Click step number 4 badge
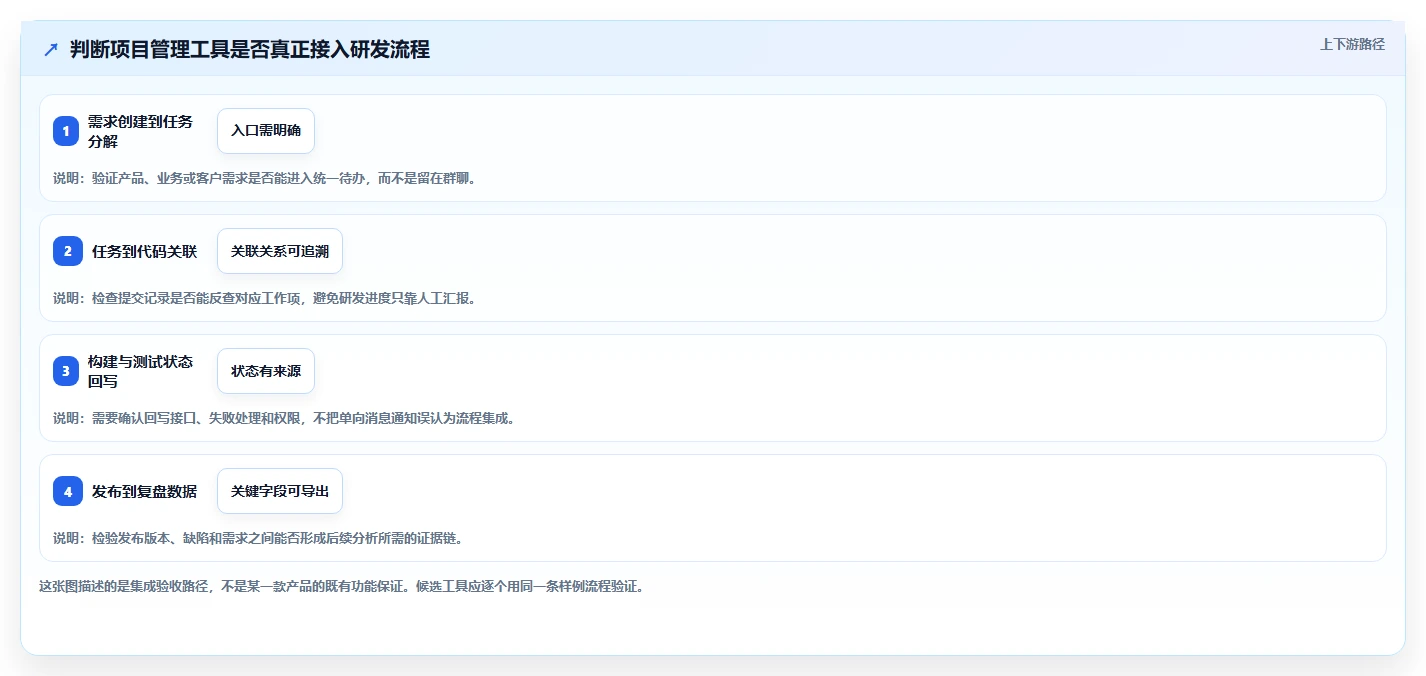 68,491
